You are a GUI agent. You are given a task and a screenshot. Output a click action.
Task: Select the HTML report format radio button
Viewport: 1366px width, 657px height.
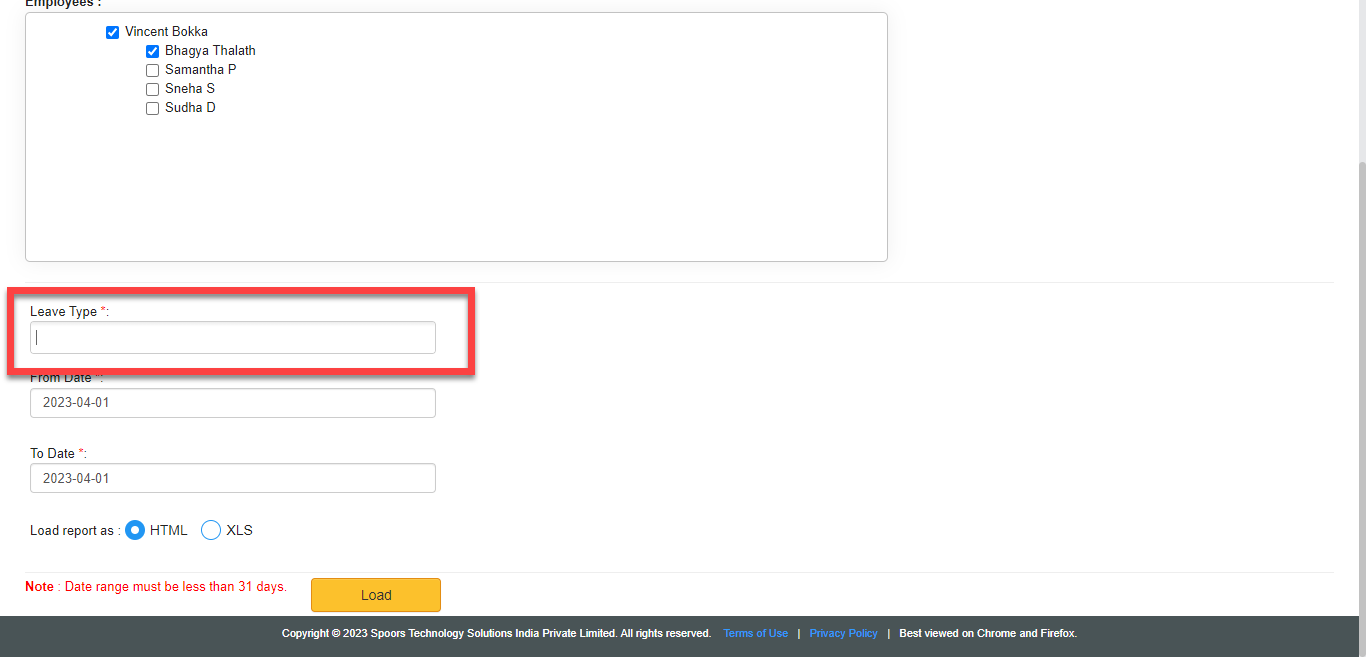click(135, 530)
